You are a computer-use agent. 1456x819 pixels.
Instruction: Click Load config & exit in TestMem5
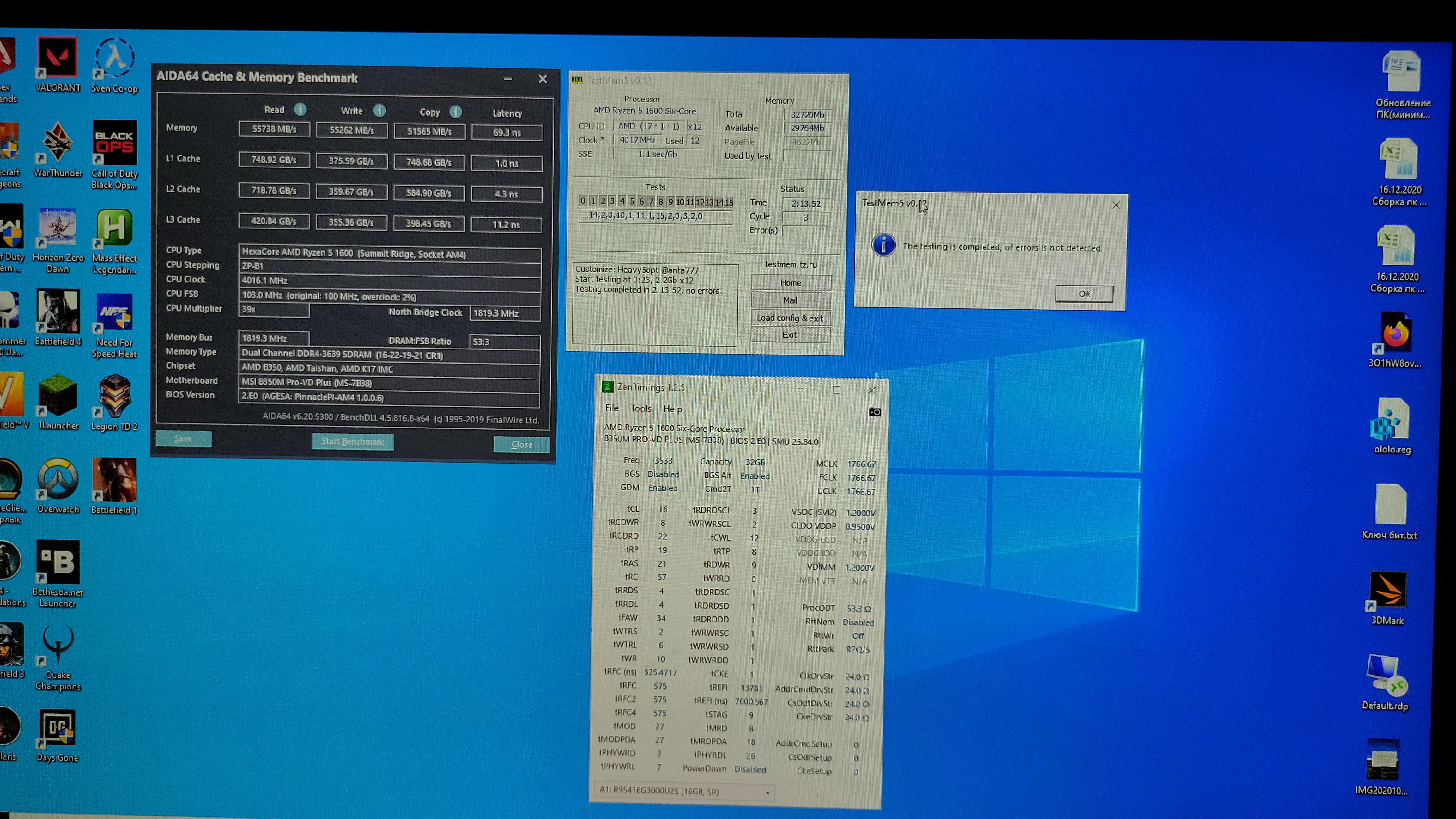(790, 318)
